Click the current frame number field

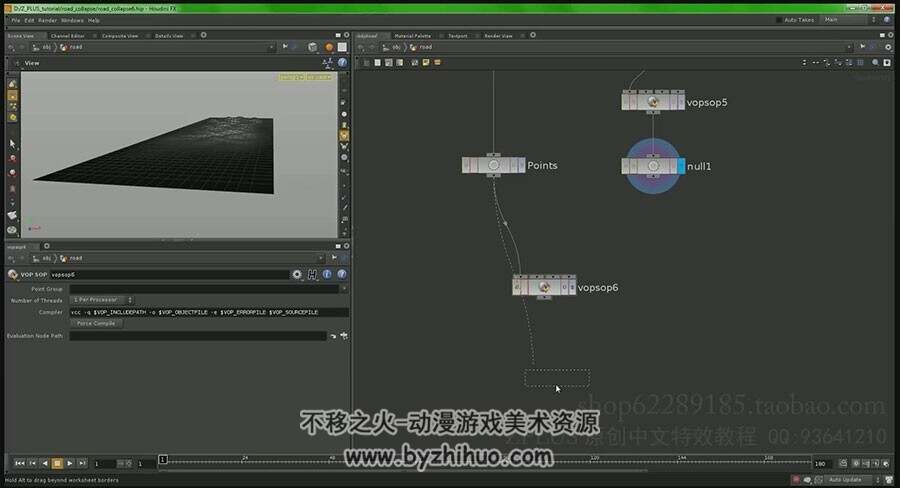104,463
